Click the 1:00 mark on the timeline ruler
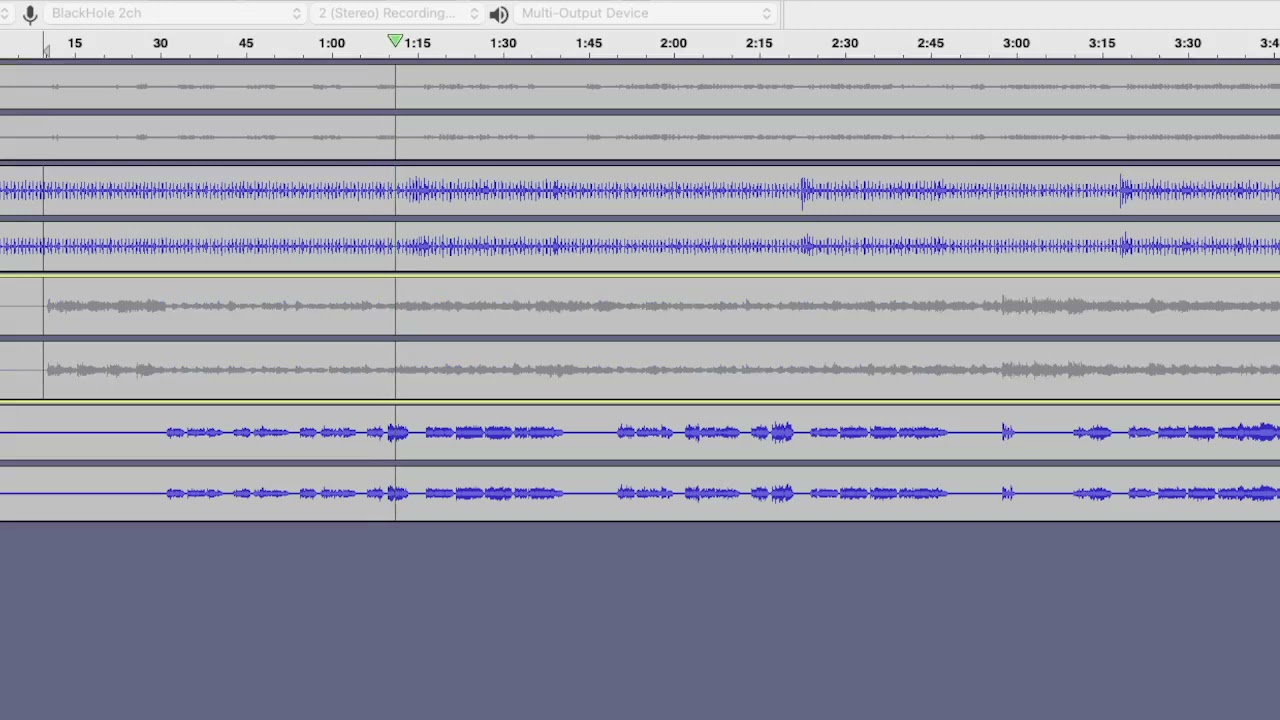This screenshot has width=1280, height=720. pos(331,43)
